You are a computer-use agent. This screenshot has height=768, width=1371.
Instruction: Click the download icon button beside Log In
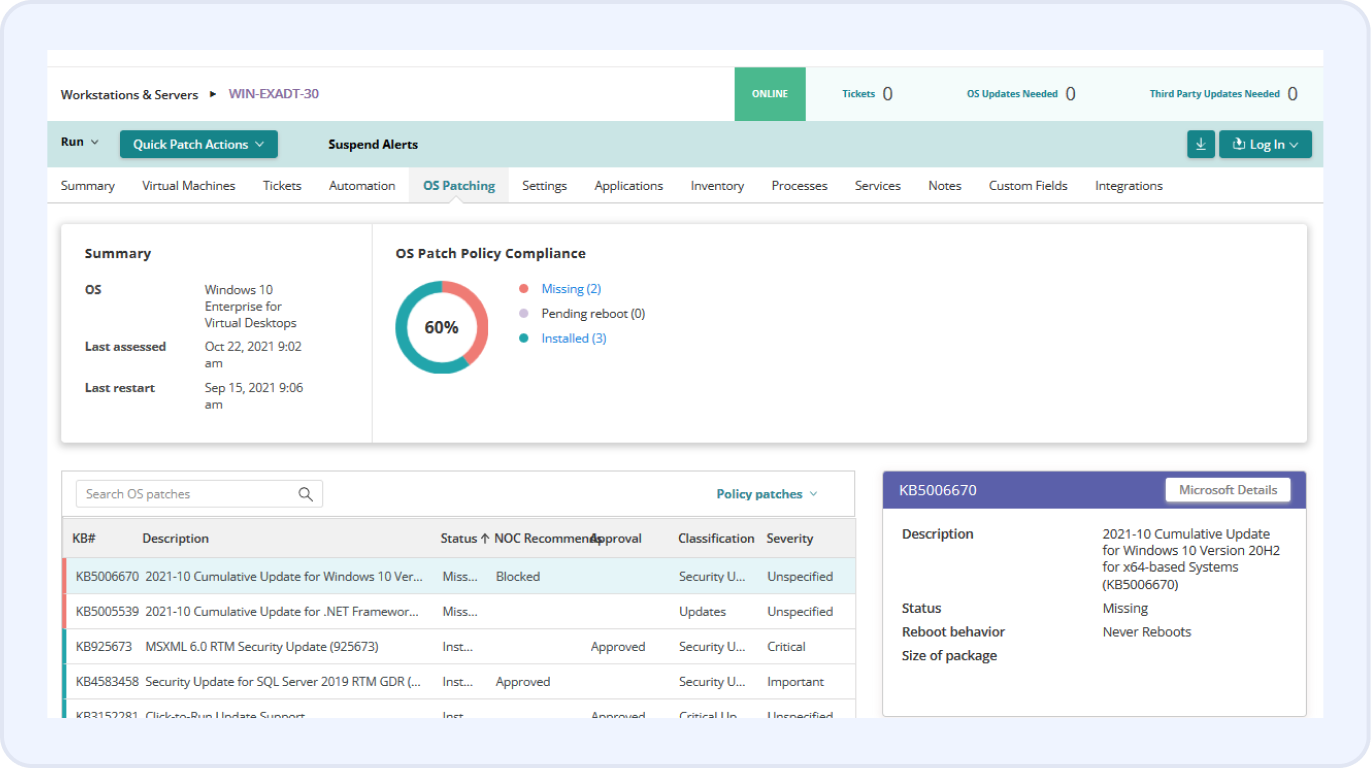coord(1200,144)
